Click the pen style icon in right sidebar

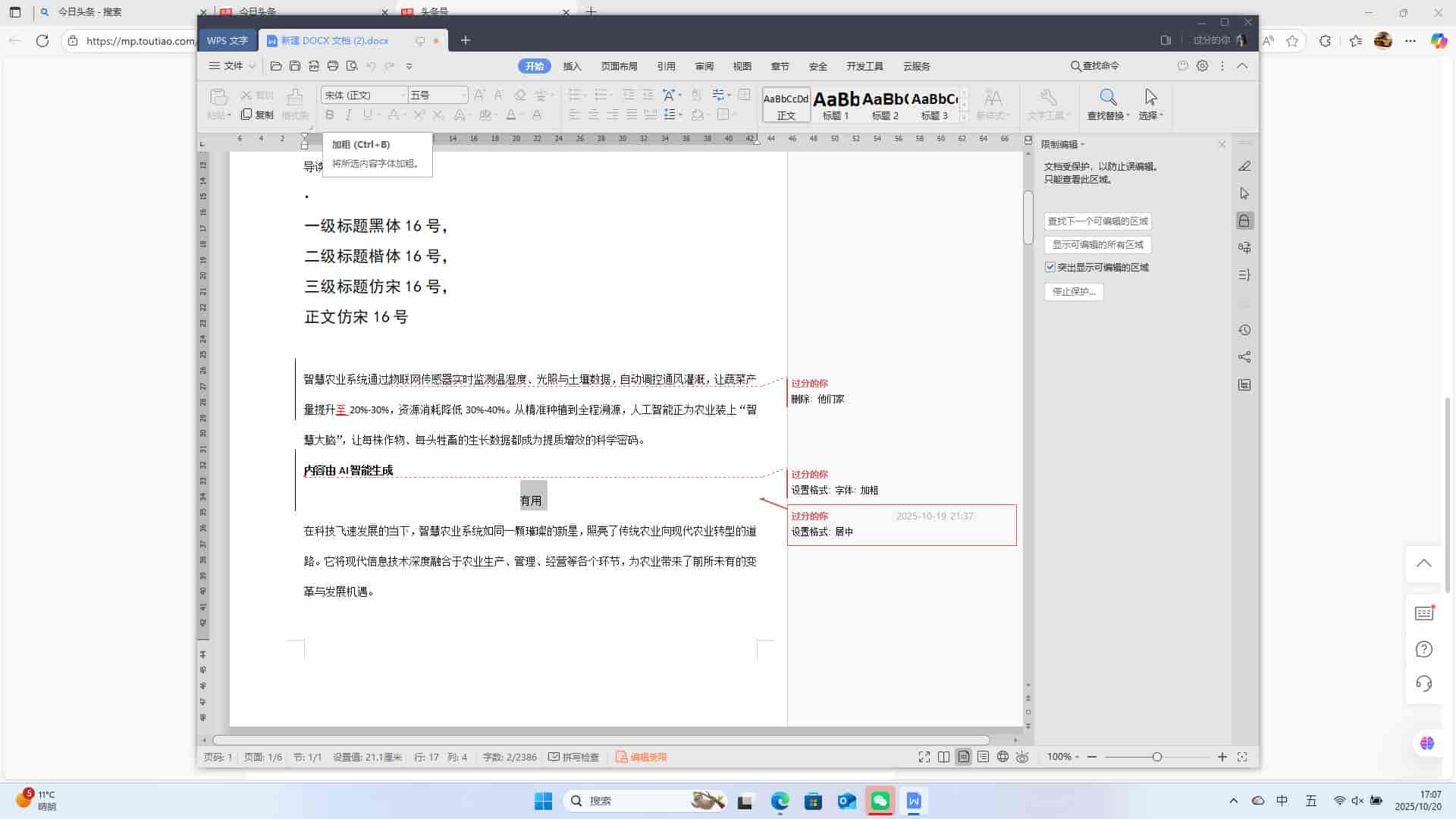(x=1244, y=166)
